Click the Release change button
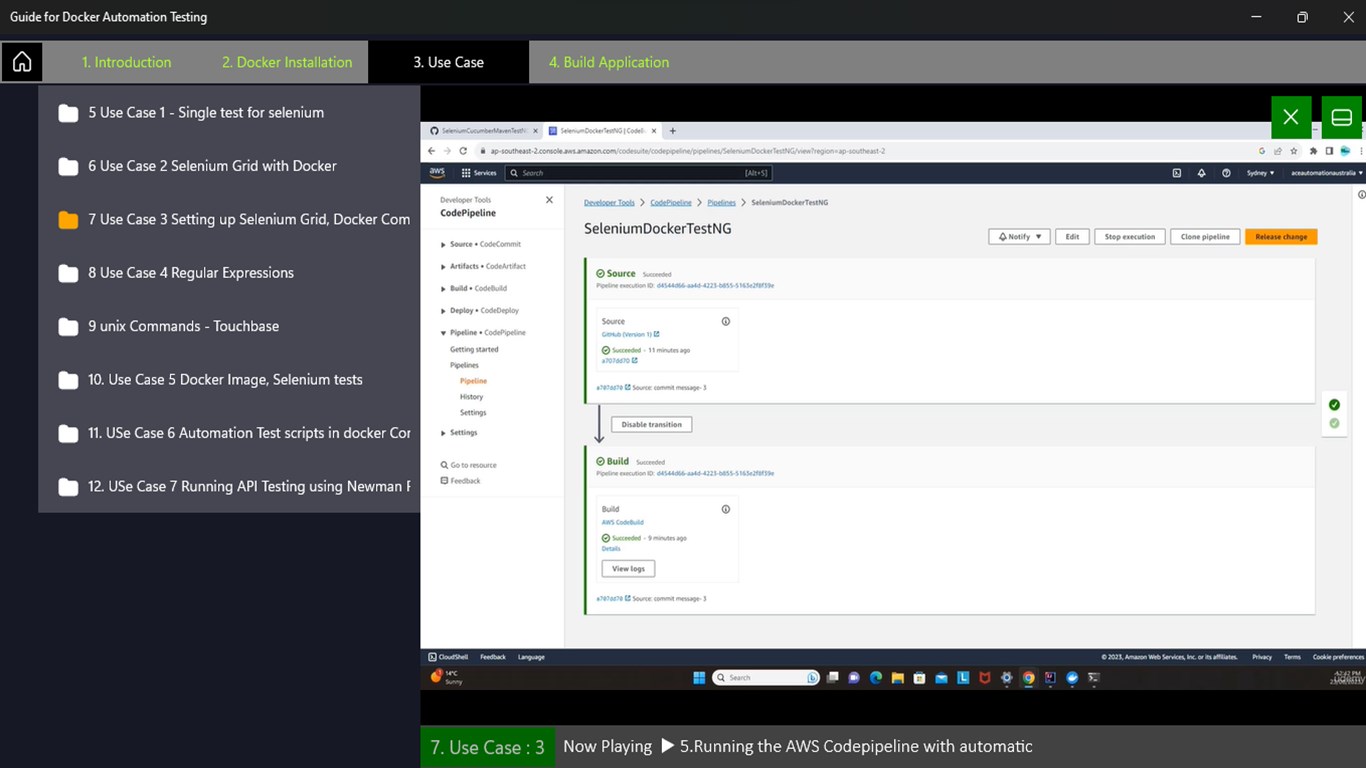 point(1281,237)
